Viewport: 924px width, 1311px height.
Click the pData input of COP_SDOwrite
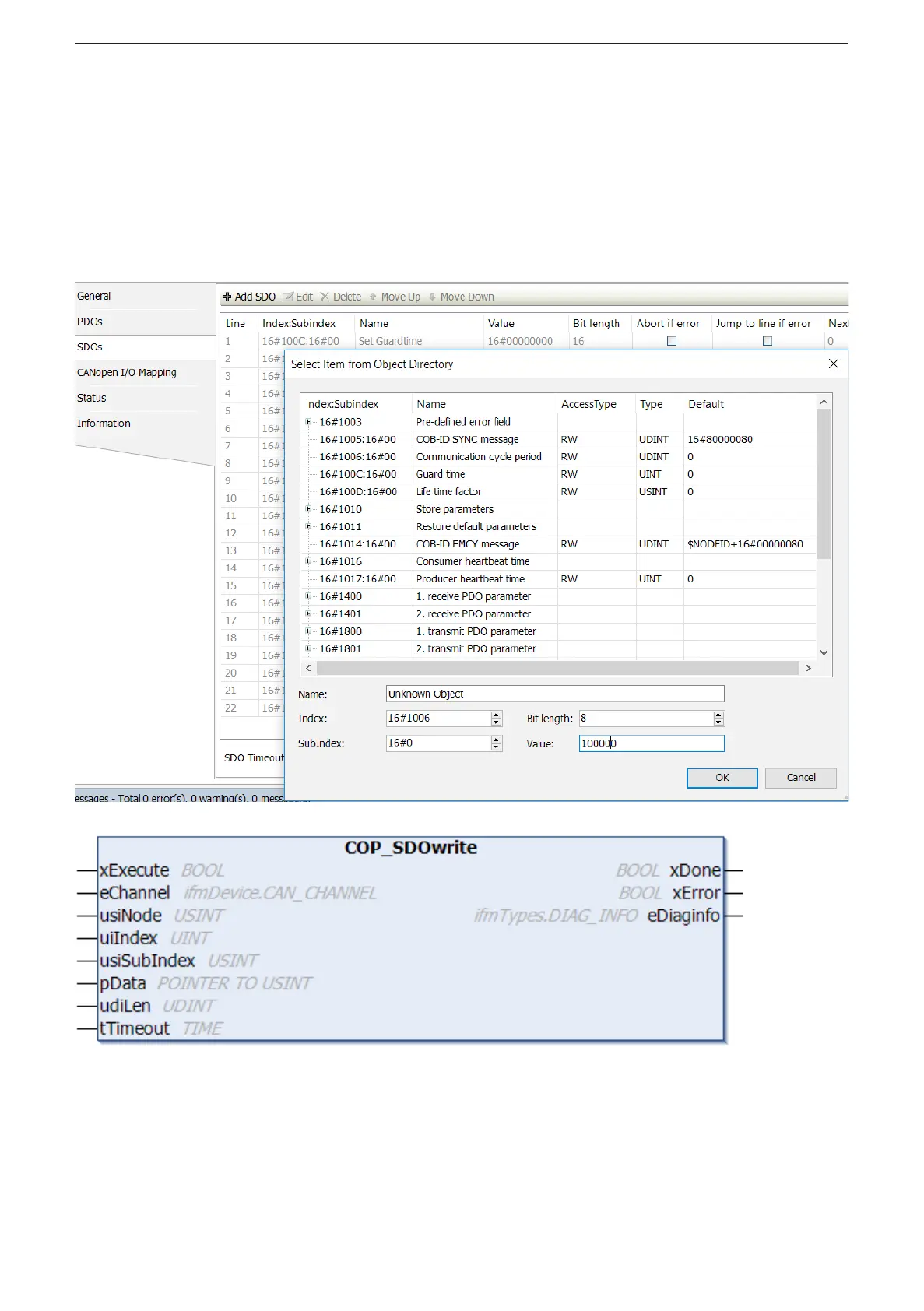point(122,983)
